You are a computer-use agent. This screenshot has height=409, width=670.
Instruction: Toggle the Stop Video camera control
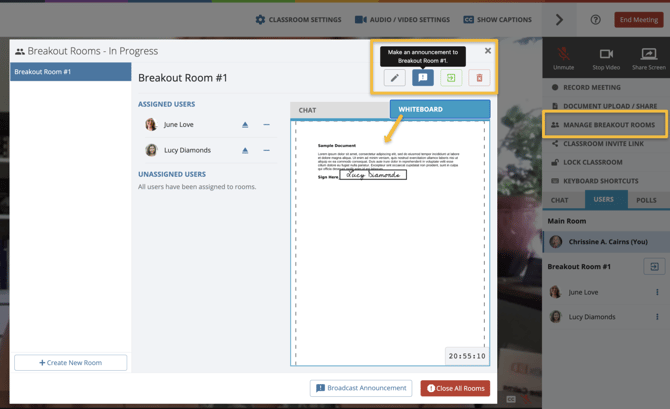606,58
